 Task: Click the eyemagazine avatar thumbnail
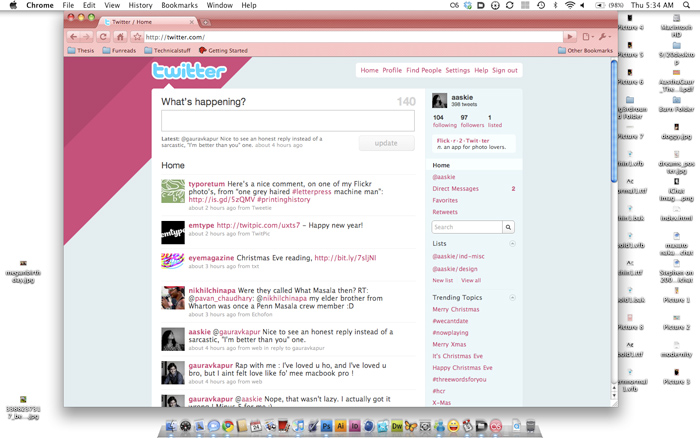click(173, 261)
